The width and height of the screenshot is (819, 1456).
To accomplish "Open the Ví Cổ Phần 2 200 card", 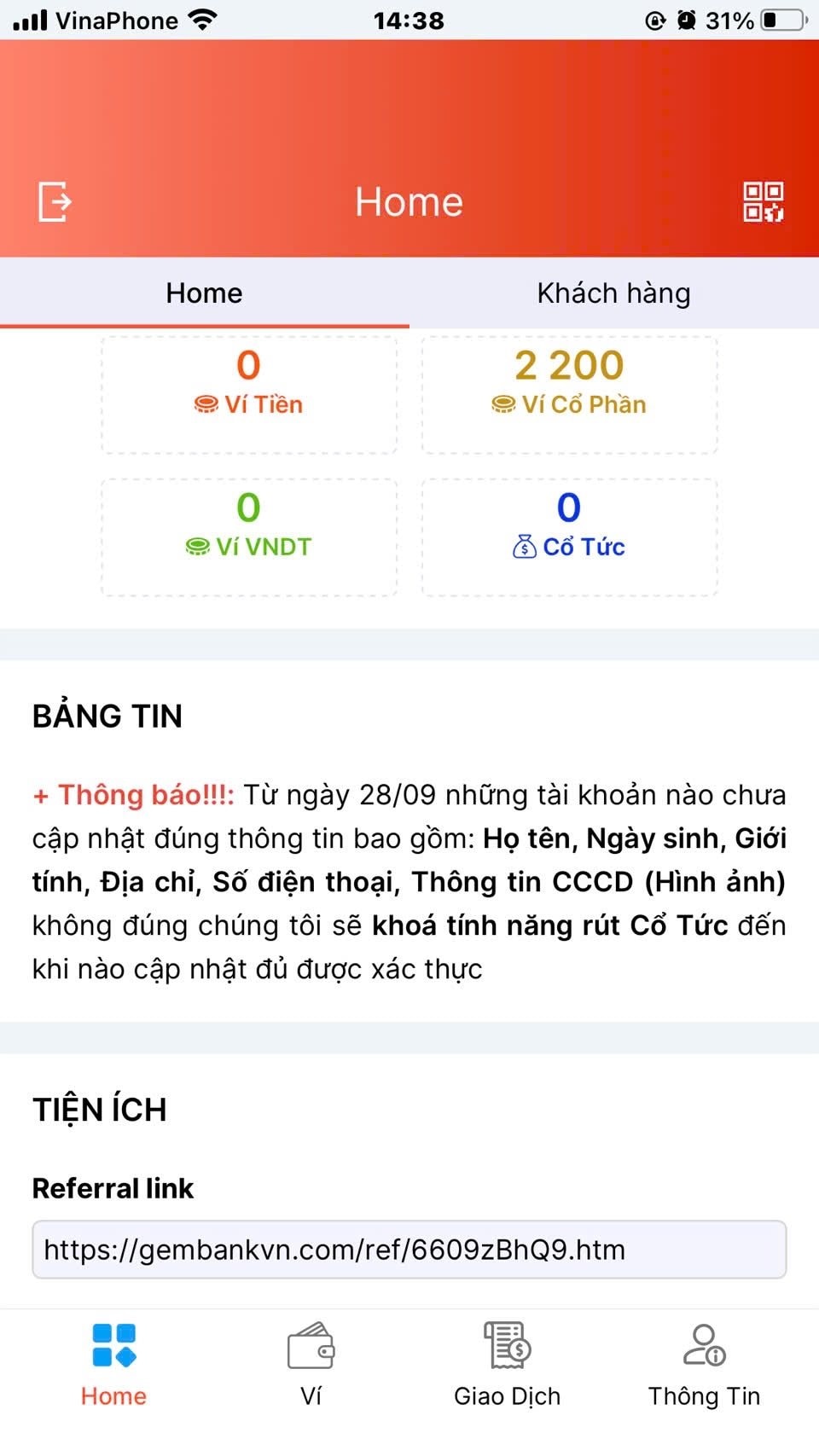I will (569, 395).
